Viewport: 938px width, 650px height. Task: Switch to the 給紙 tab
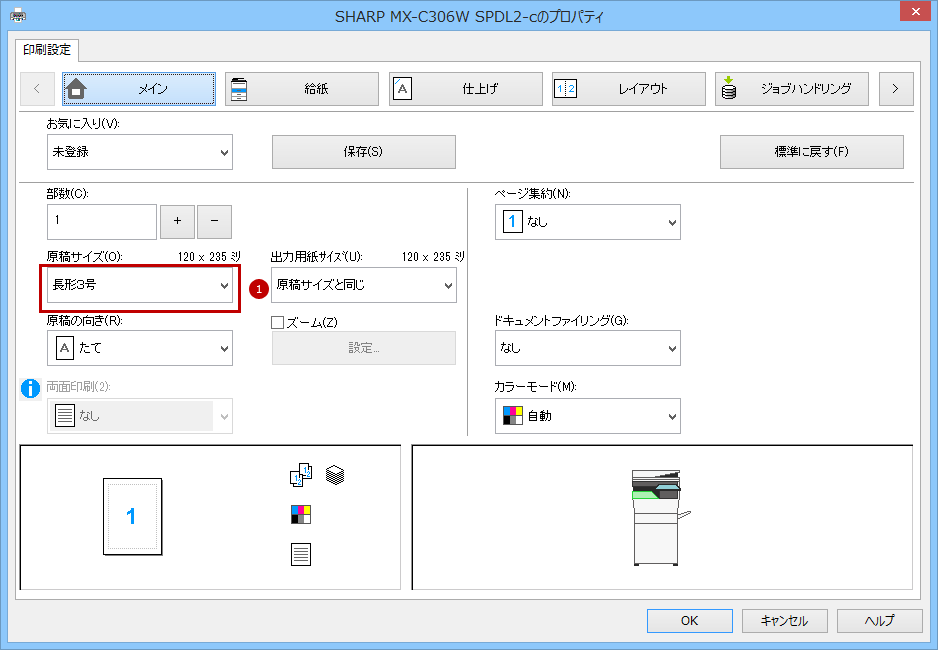[x=302, y=89]
